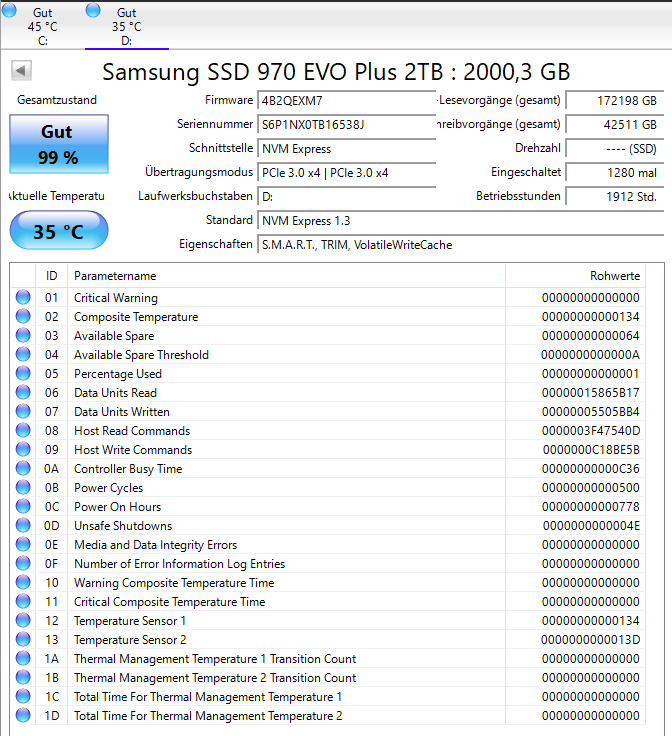Select the D: drive tab at 35 °C
Screen dimensions: 672x736
127,25
